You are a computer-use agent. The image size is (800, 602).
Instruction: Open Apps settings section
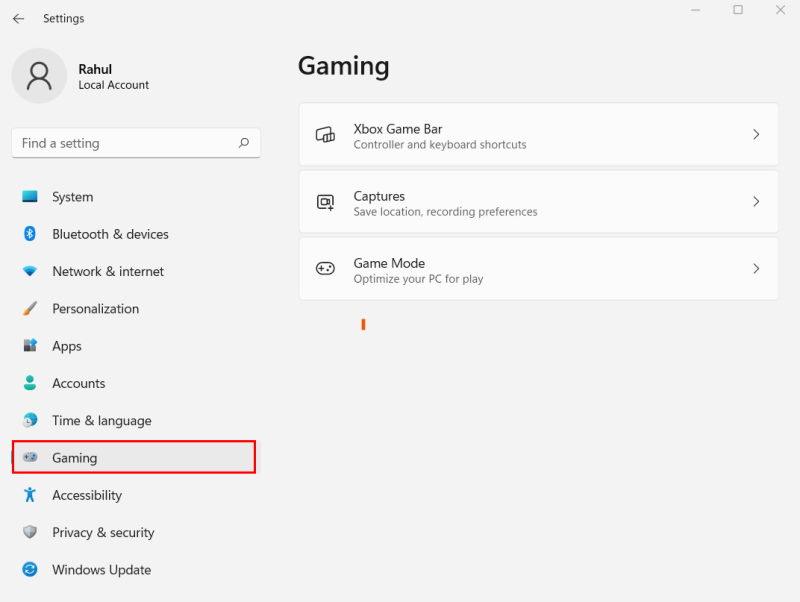click(x=134, y=346)
